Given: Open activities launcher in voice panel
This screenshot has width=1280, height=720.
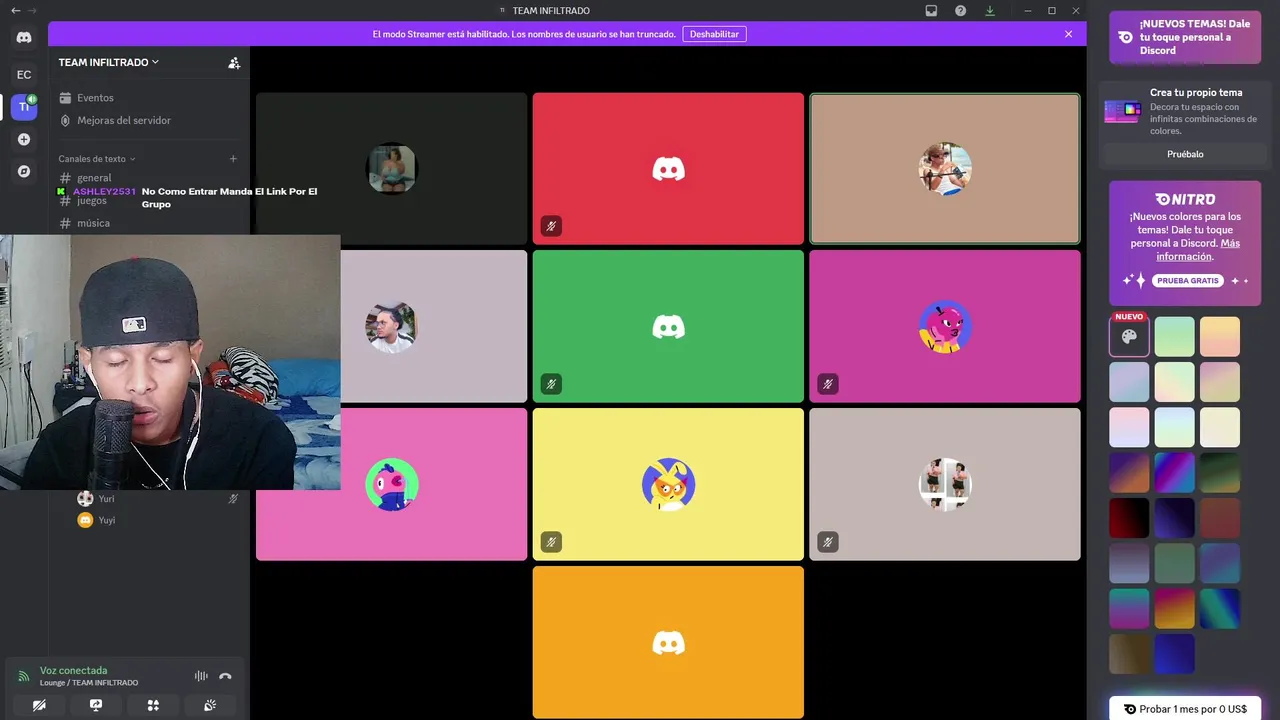Looking at the screenshot, I should point(153,705).
